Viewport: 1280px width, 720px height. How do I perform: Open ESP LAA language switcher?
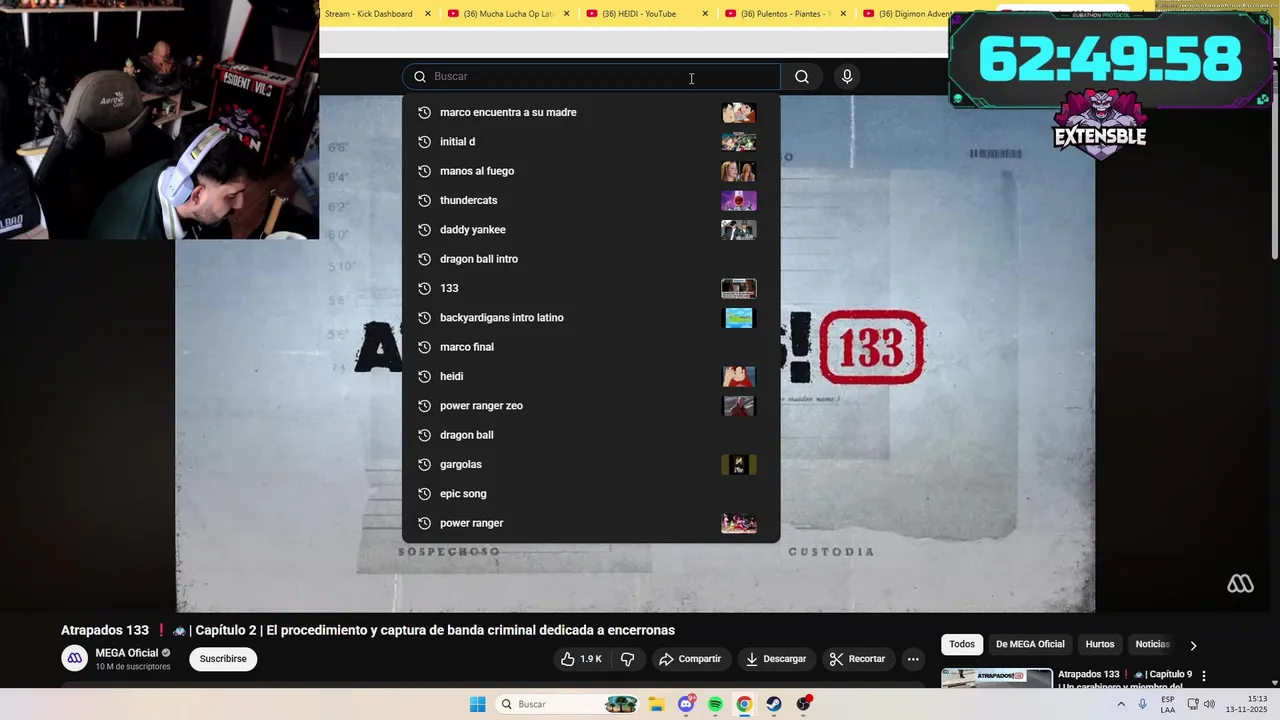pyautogui.click(x=1168, y=704)
